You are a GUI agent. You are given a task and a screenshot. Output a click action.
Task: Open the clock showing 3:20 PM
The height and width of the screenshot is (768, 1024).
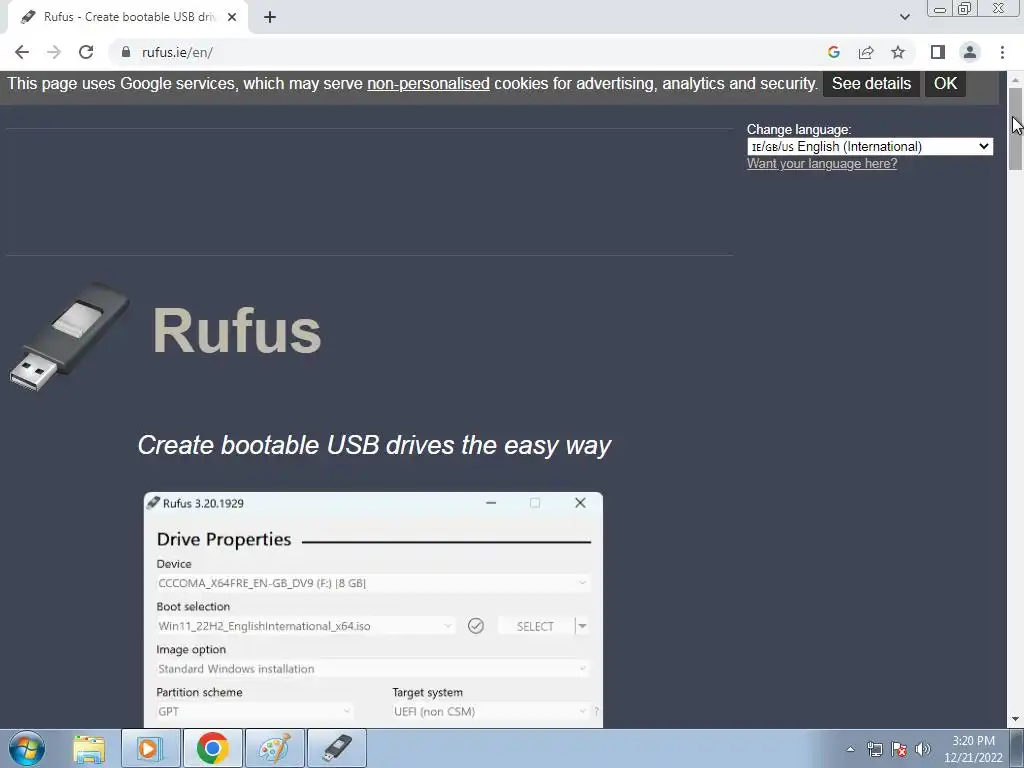(x=973, y=749)
